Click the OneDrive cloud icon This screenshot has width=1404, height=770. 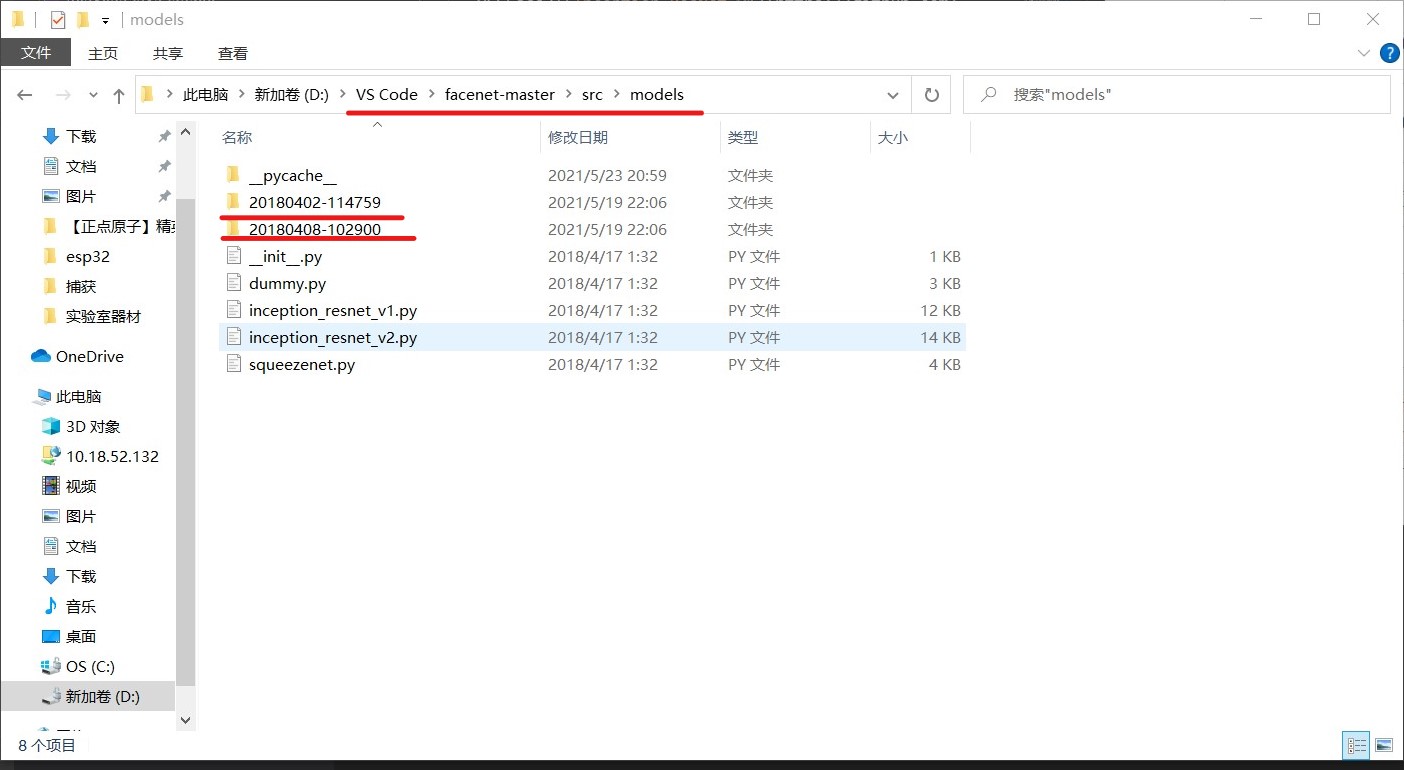[41, 356]
